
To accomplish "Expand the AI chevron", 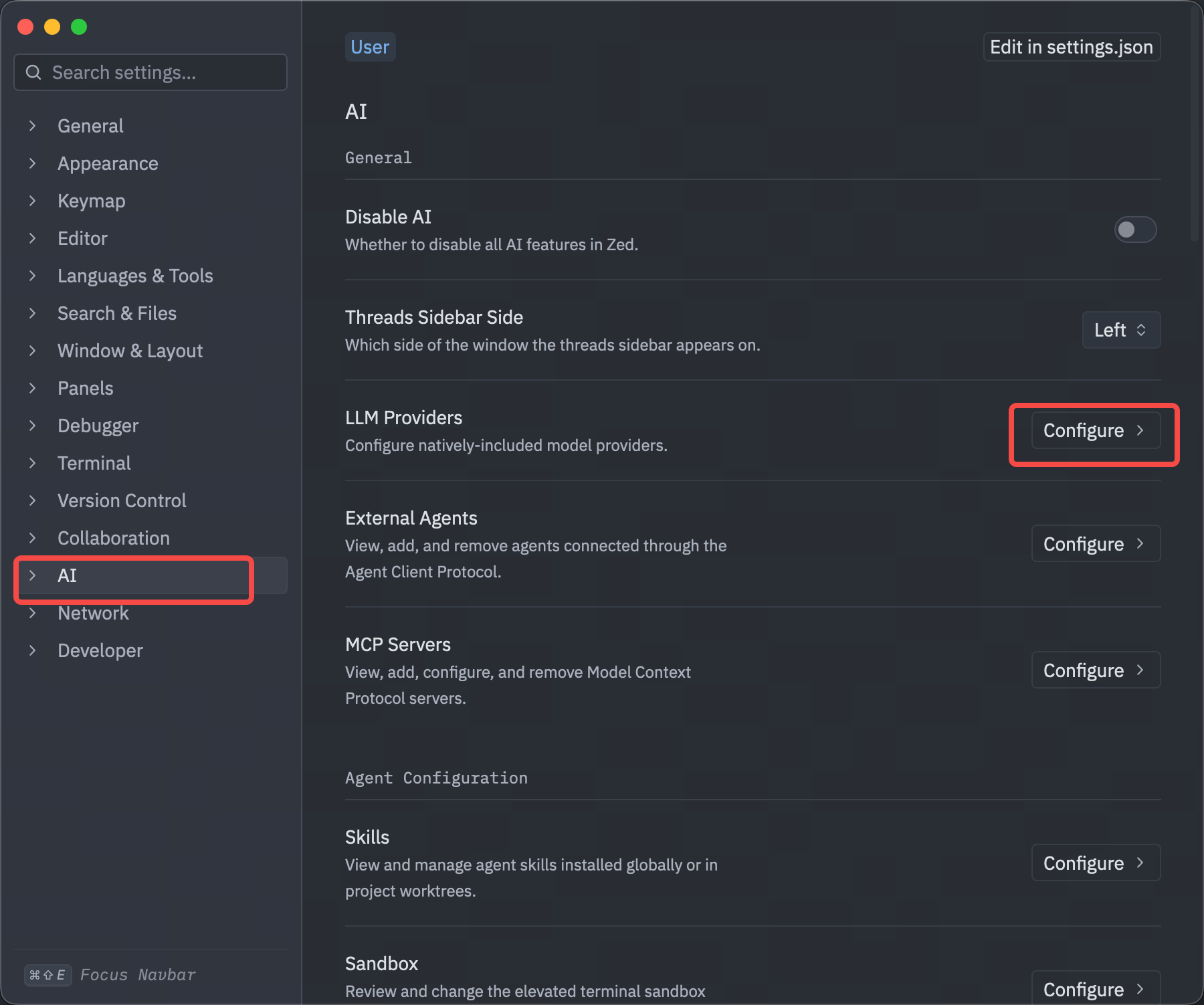I will [32, 575].
